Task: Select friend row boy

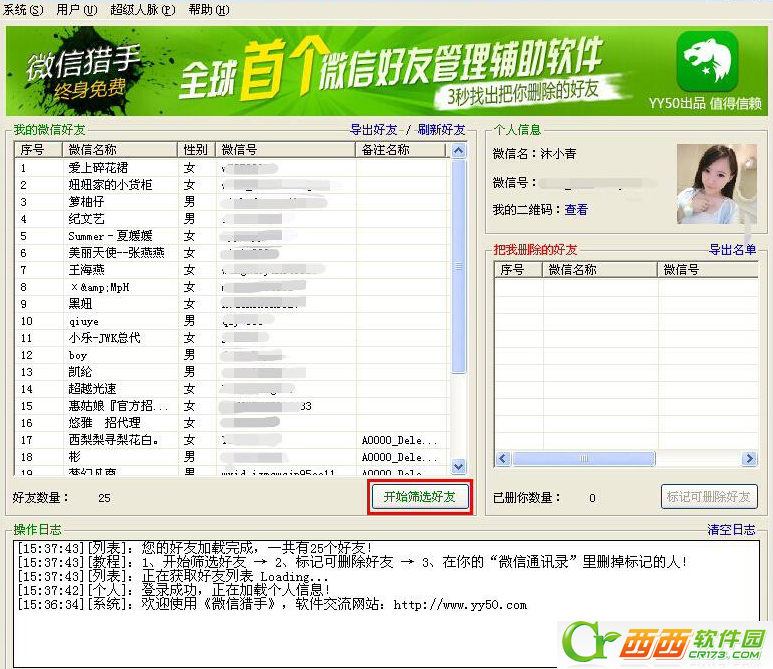Action: coord(232,355)
